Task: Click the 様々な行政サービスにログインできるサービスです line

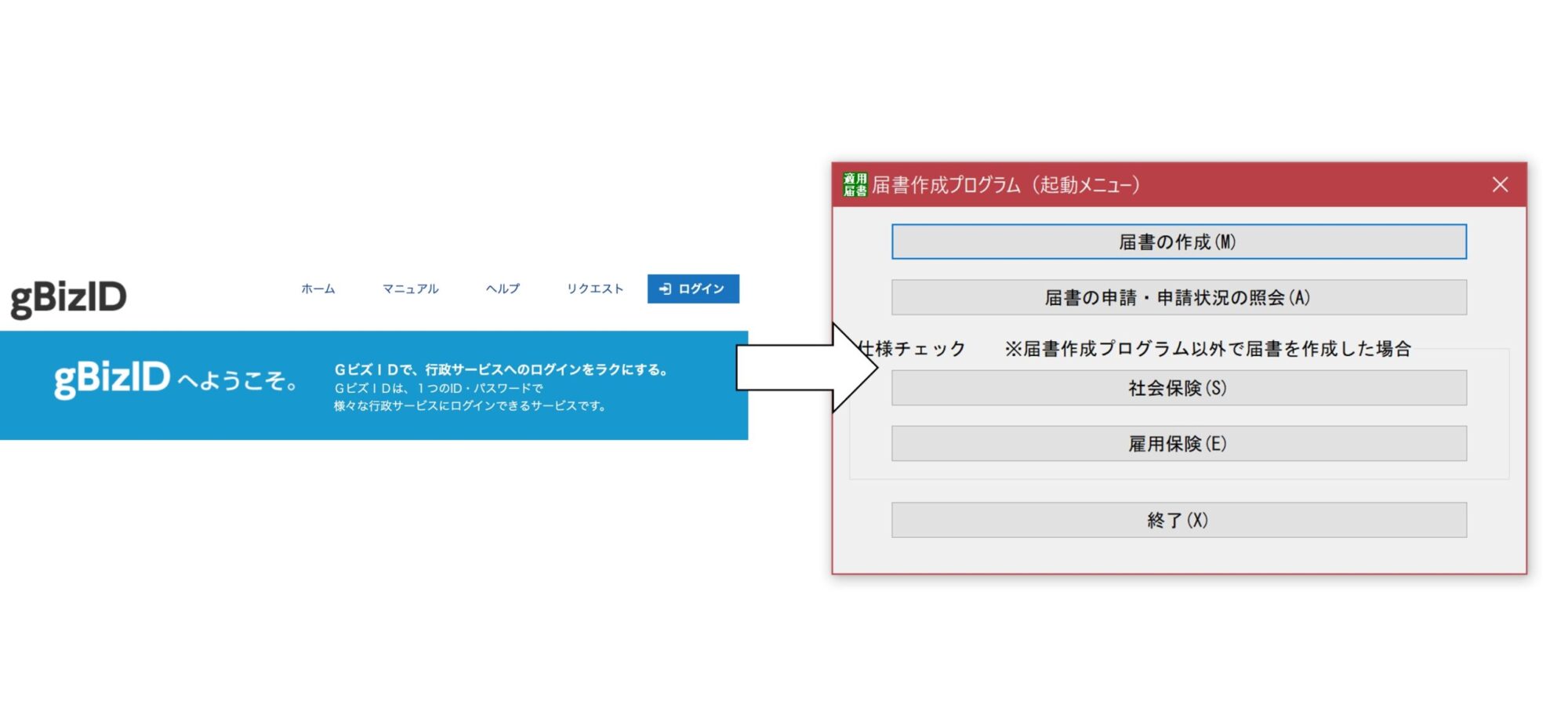Action: tap(470, 405)
